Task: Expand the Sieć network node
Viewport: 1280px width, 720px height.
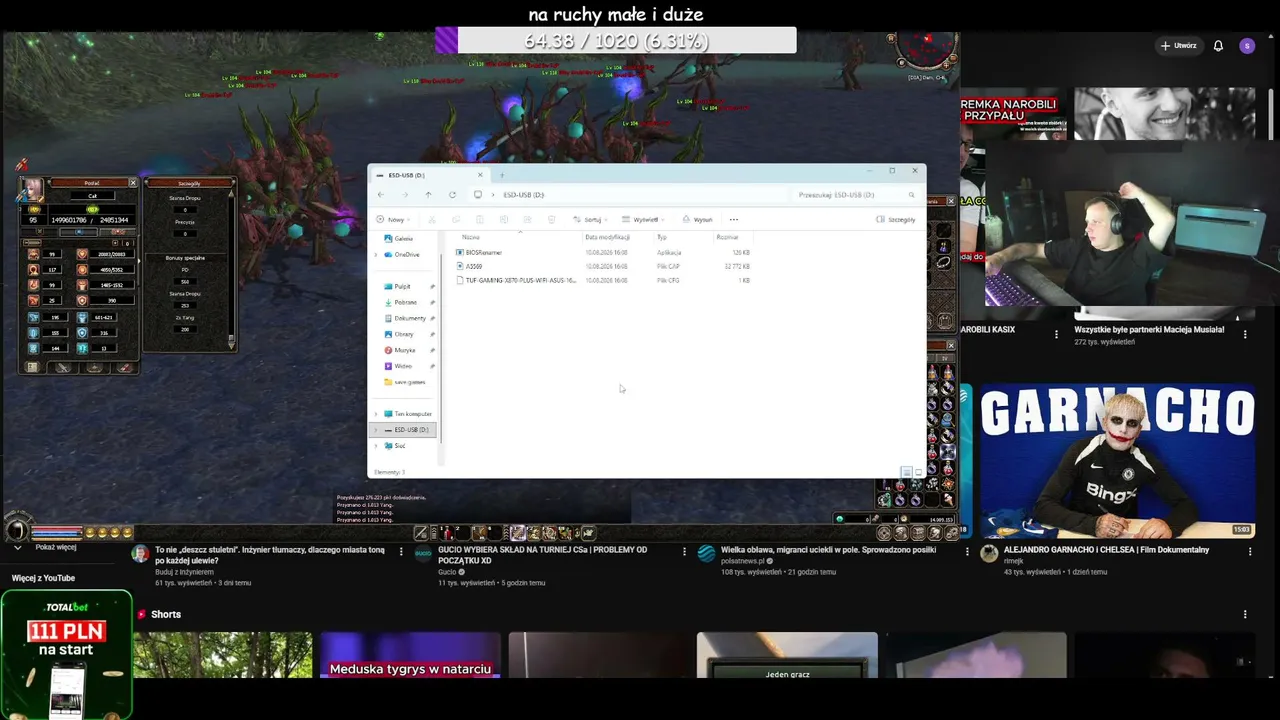Action: tap(376, 446)
